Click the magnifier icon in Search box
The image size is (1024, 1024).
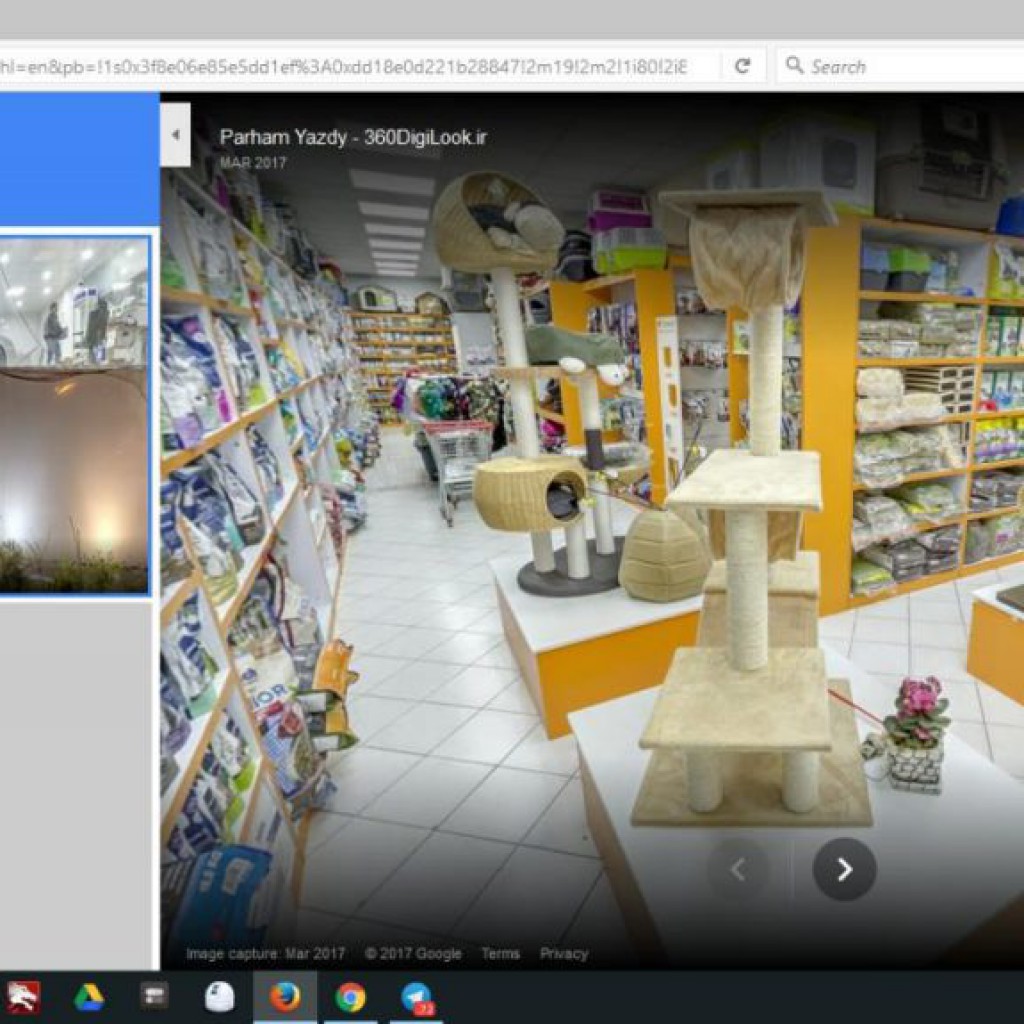coord(795,66)
